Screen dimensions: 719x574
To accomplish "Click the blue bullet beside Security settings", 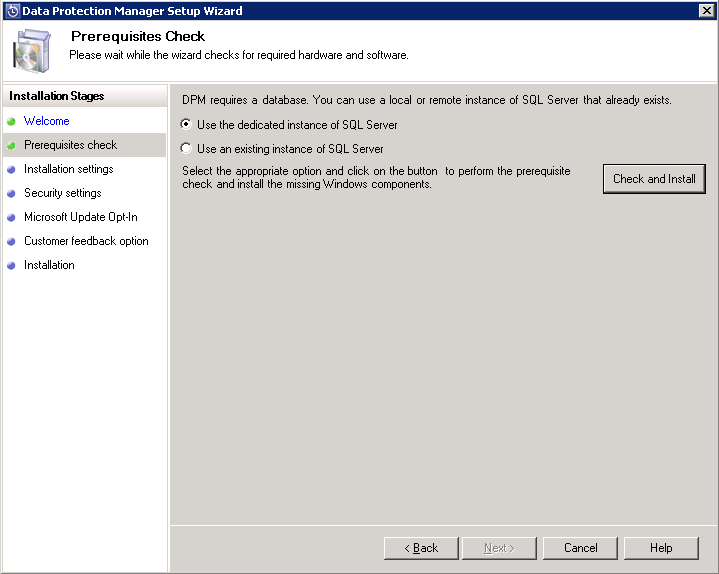I will point(11,193).
